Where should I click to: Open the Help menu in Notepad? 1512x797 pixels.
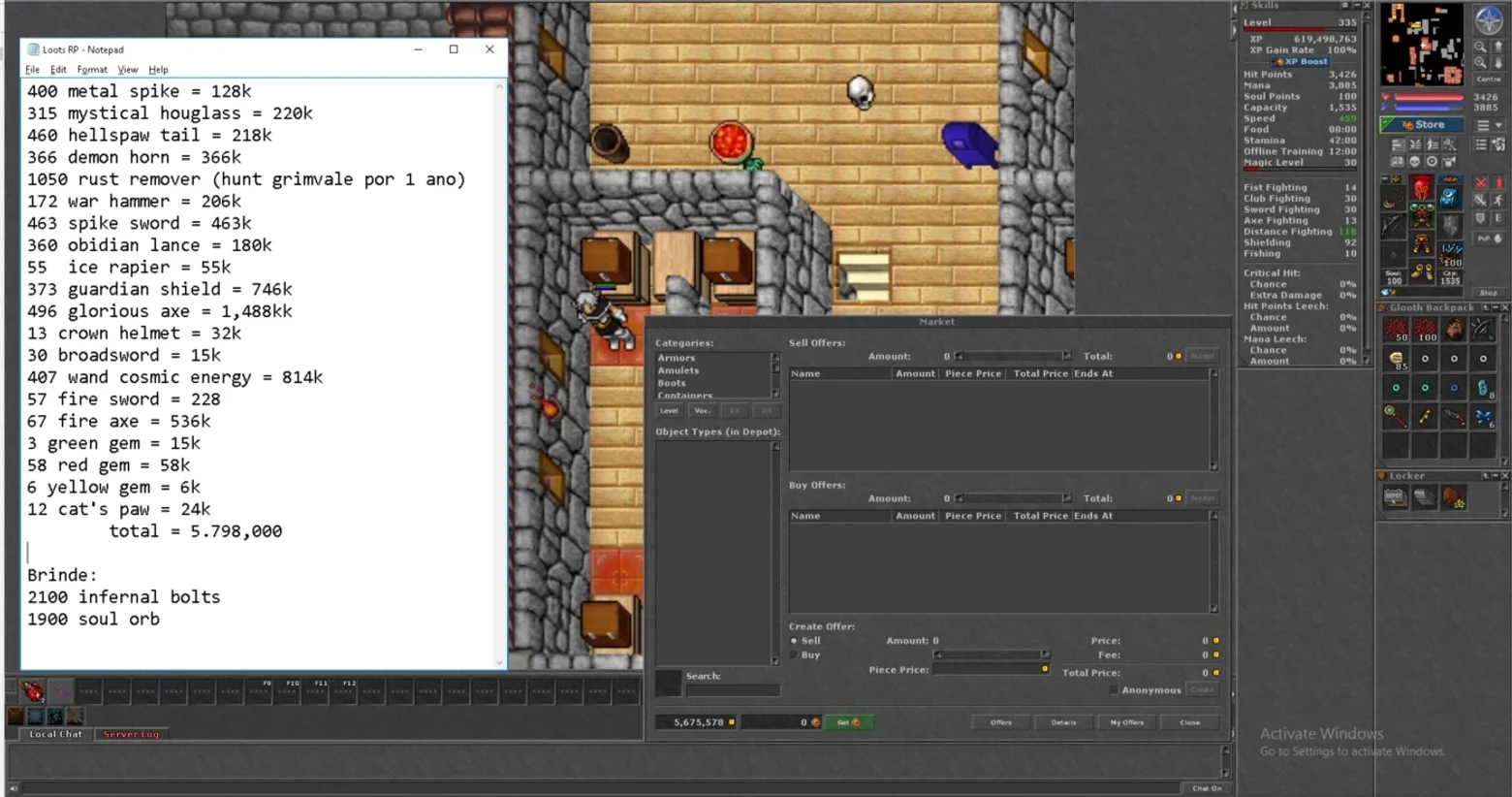[x=158, y=70]
